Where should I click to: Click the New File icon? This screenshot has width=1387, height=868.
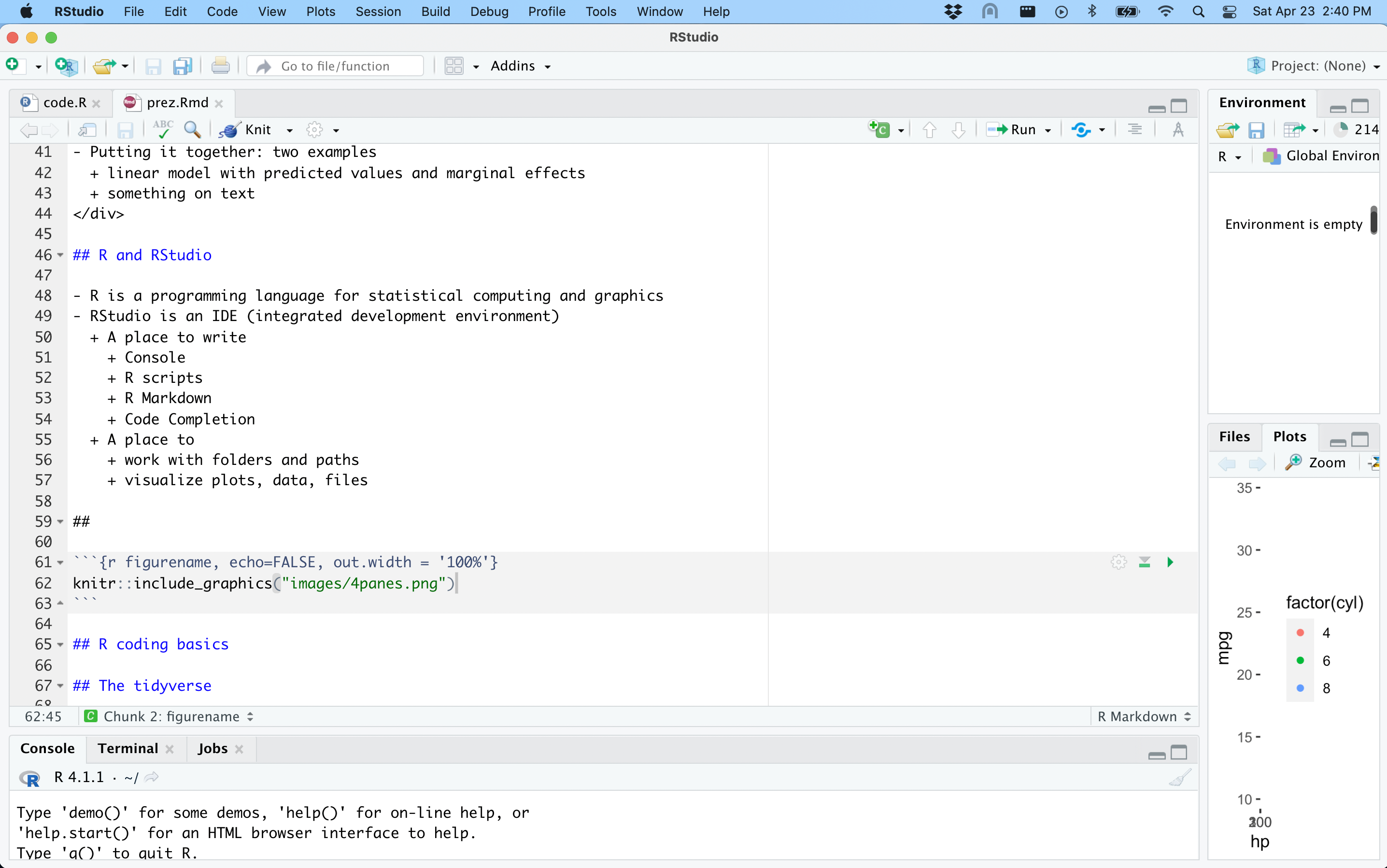click(14, 66)
